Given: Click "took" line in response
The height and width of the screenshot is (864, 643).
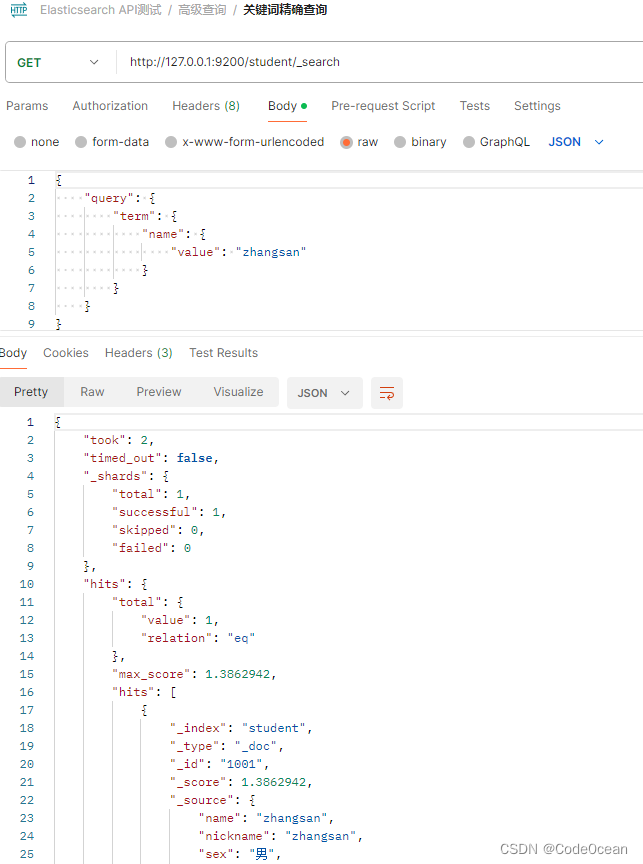Looking at the screenshot, I should click(118, 440).
